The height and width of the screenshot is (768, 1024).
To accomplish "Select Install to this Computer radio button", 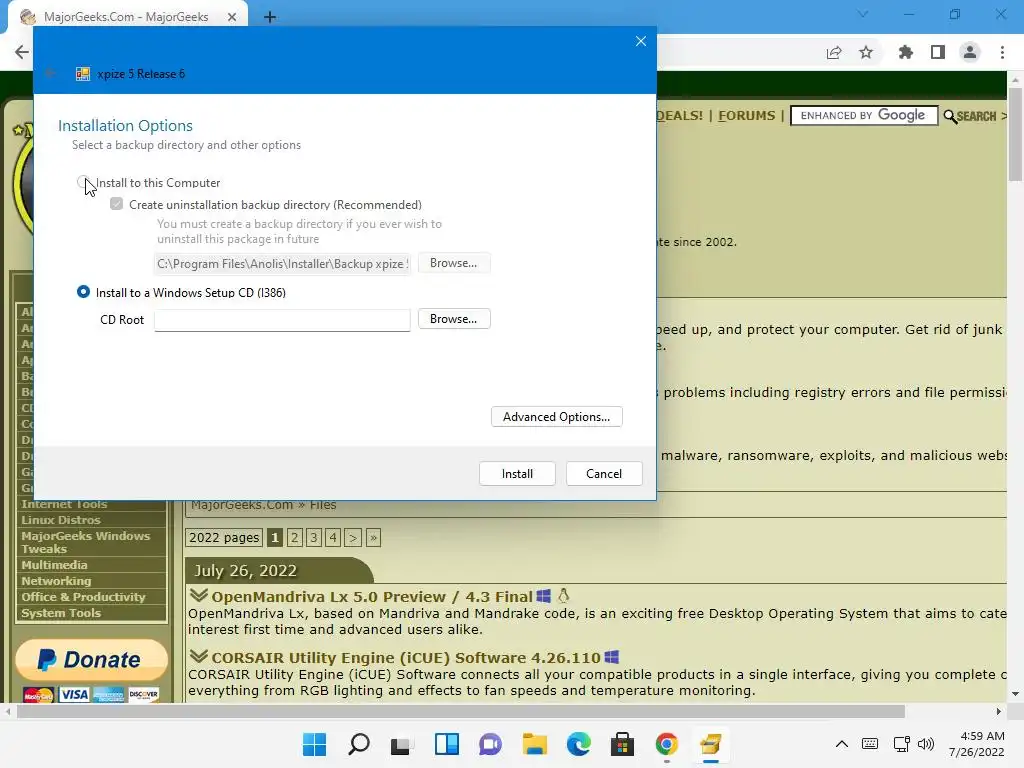I will point(83,182).
